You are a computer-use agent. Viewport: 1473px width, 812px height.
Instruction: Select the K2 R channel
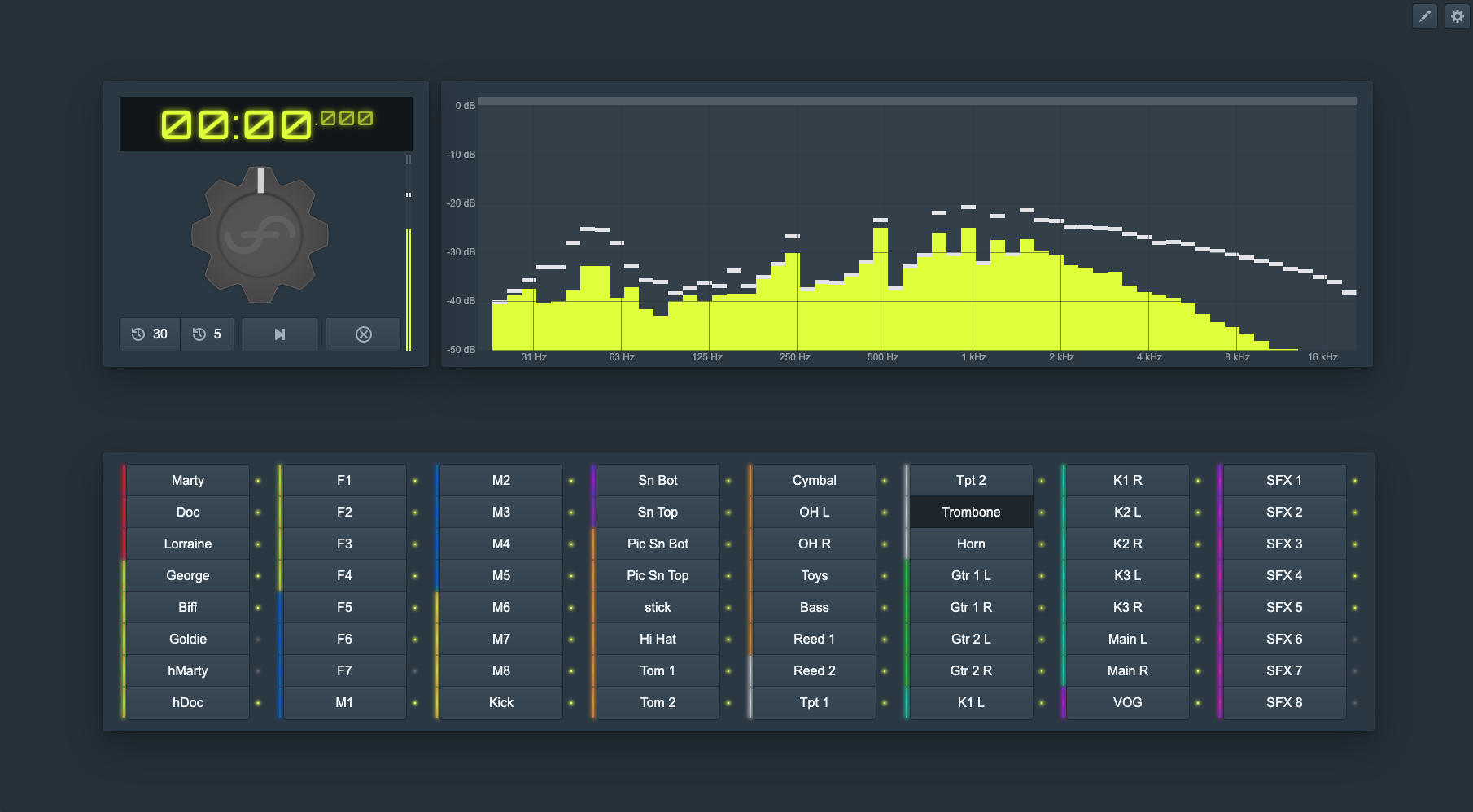pos(1128,544)
